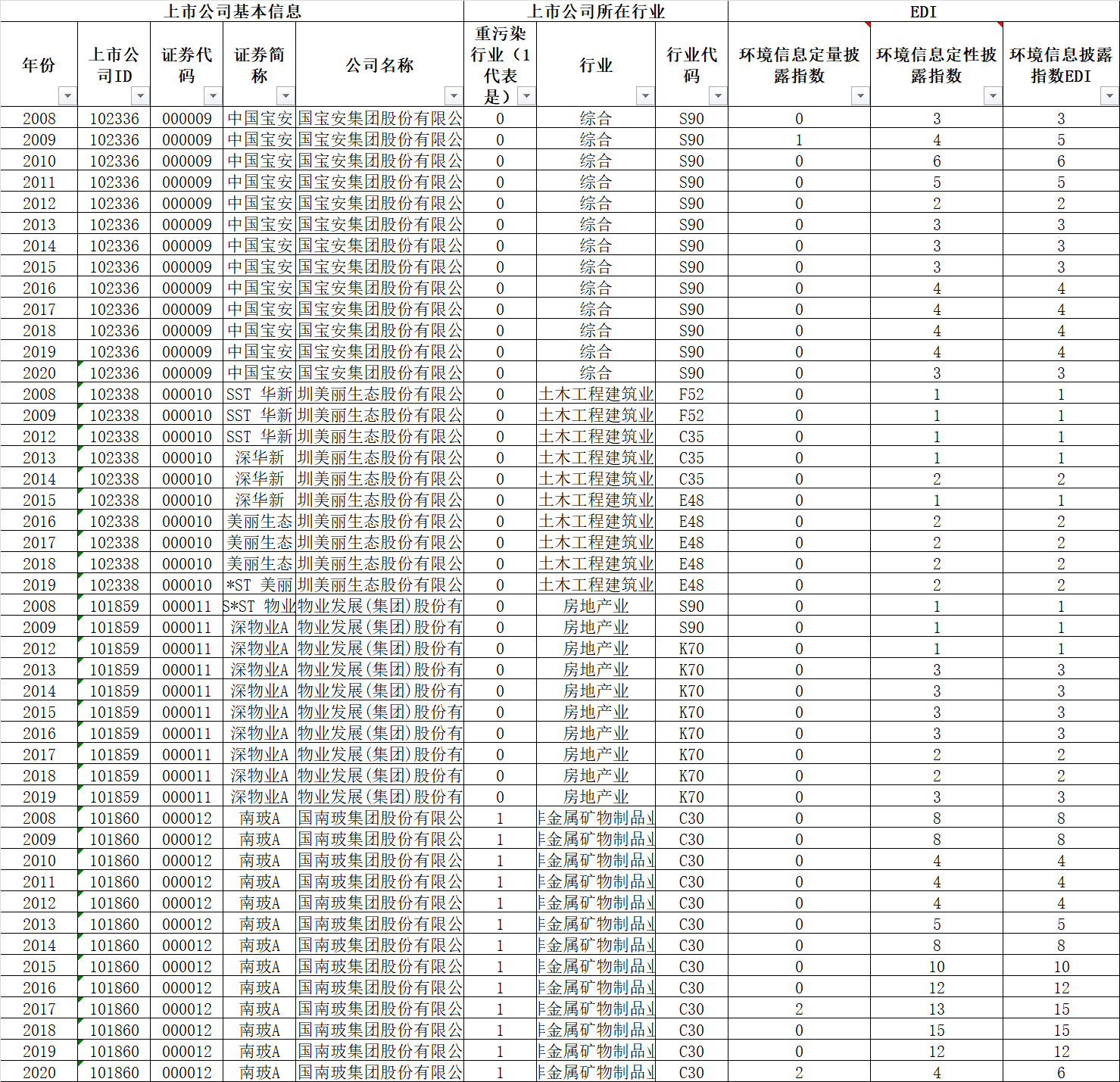Select 土木工程建筑业 cell in 2015 深华新 row
Viewport: 1120px width, 1082px height.
(x=596, y=500)
